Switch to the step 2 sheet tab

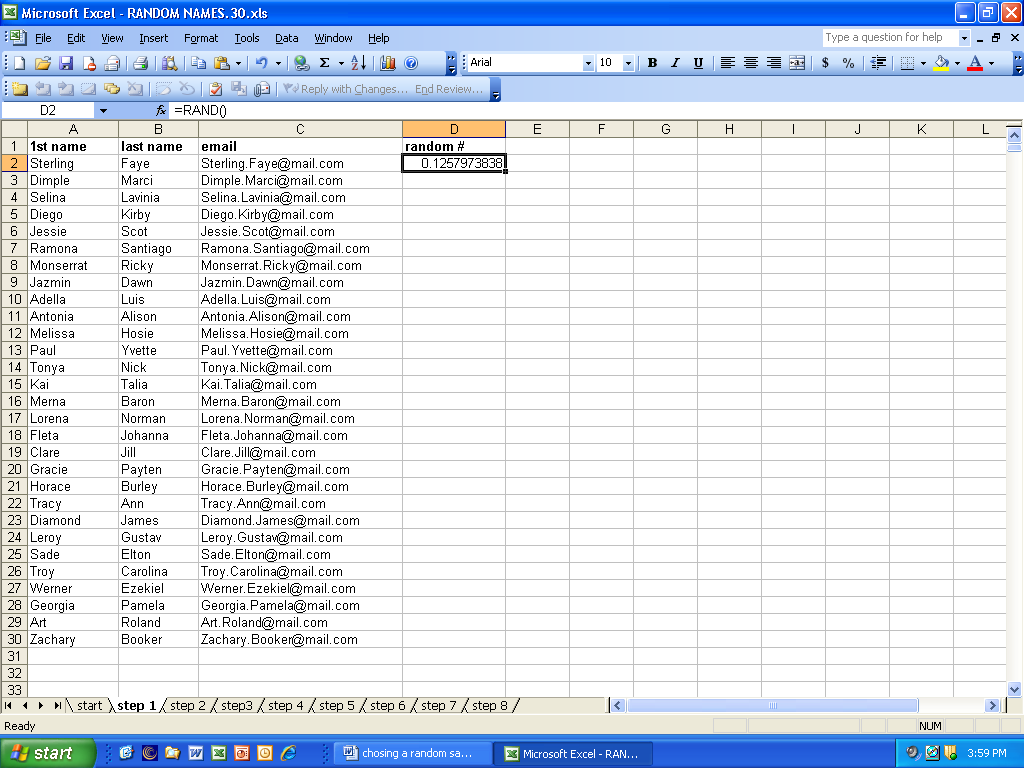[x=187, y=705]
